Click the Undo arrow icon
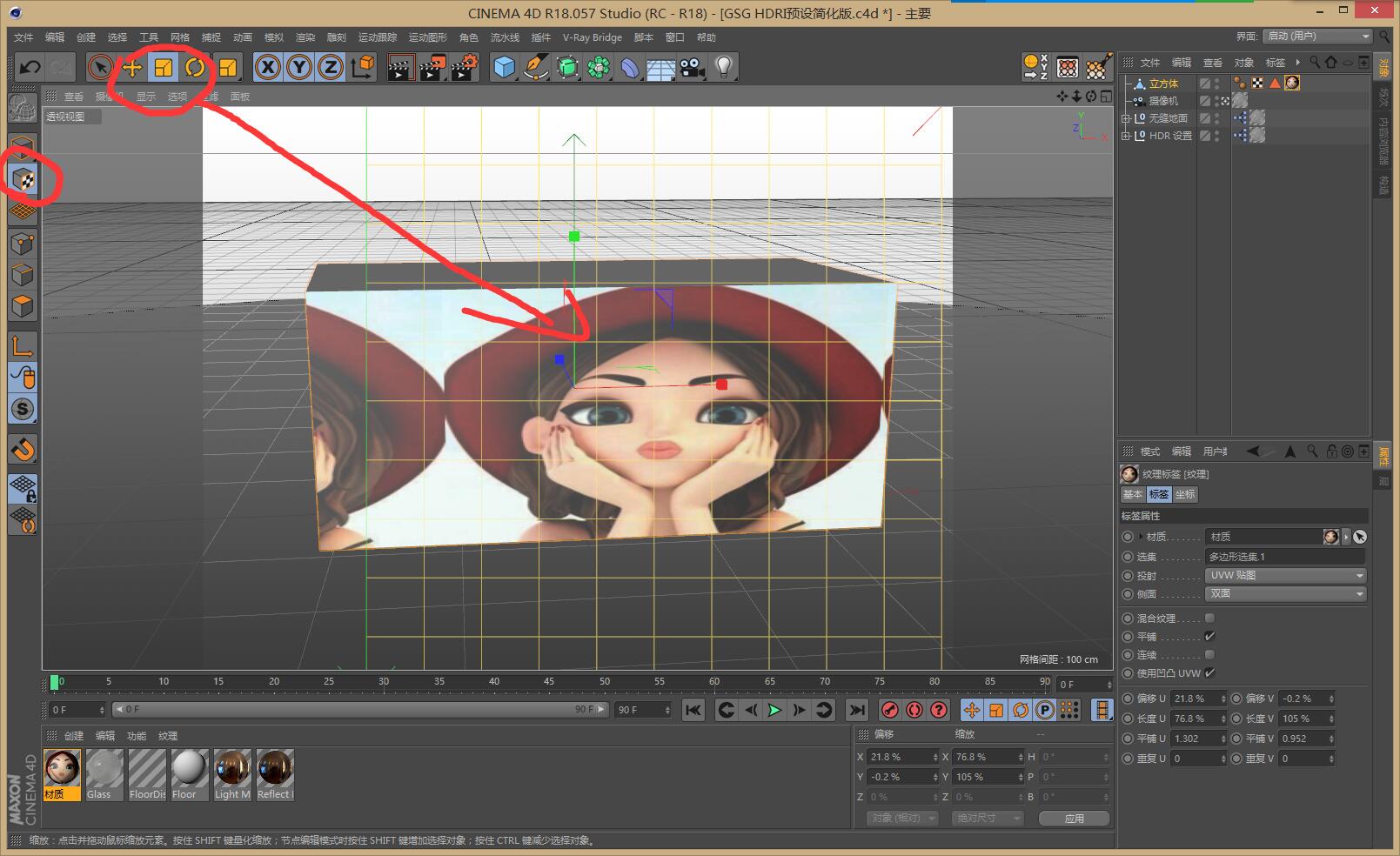The width and height of the screenshot is (1400, 856). [x=30, y=67]
